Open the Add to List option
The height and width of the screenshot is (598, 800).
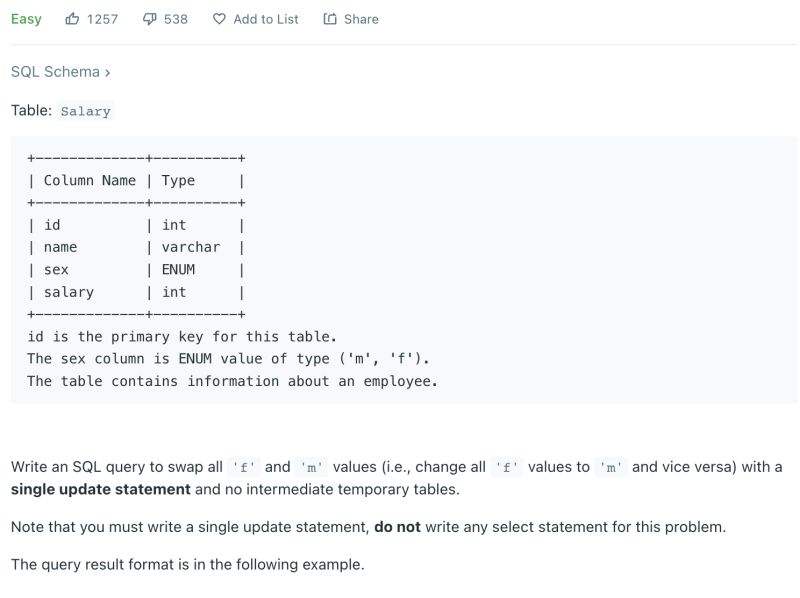coord(265,19)
